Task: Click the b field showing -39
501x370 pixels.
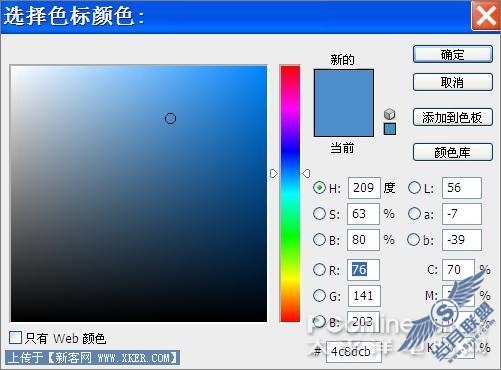Action: pos(462,240)
